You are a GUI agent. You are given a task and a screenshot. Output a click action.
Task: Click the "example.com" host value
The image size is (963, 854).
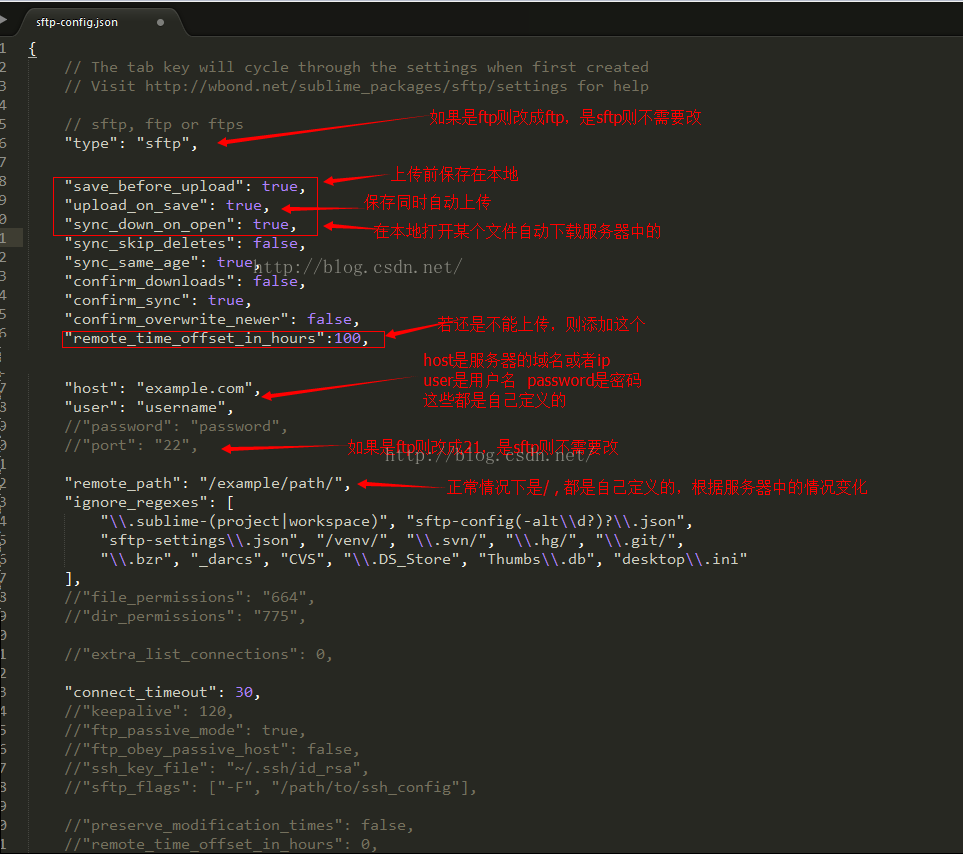point(194,388)
